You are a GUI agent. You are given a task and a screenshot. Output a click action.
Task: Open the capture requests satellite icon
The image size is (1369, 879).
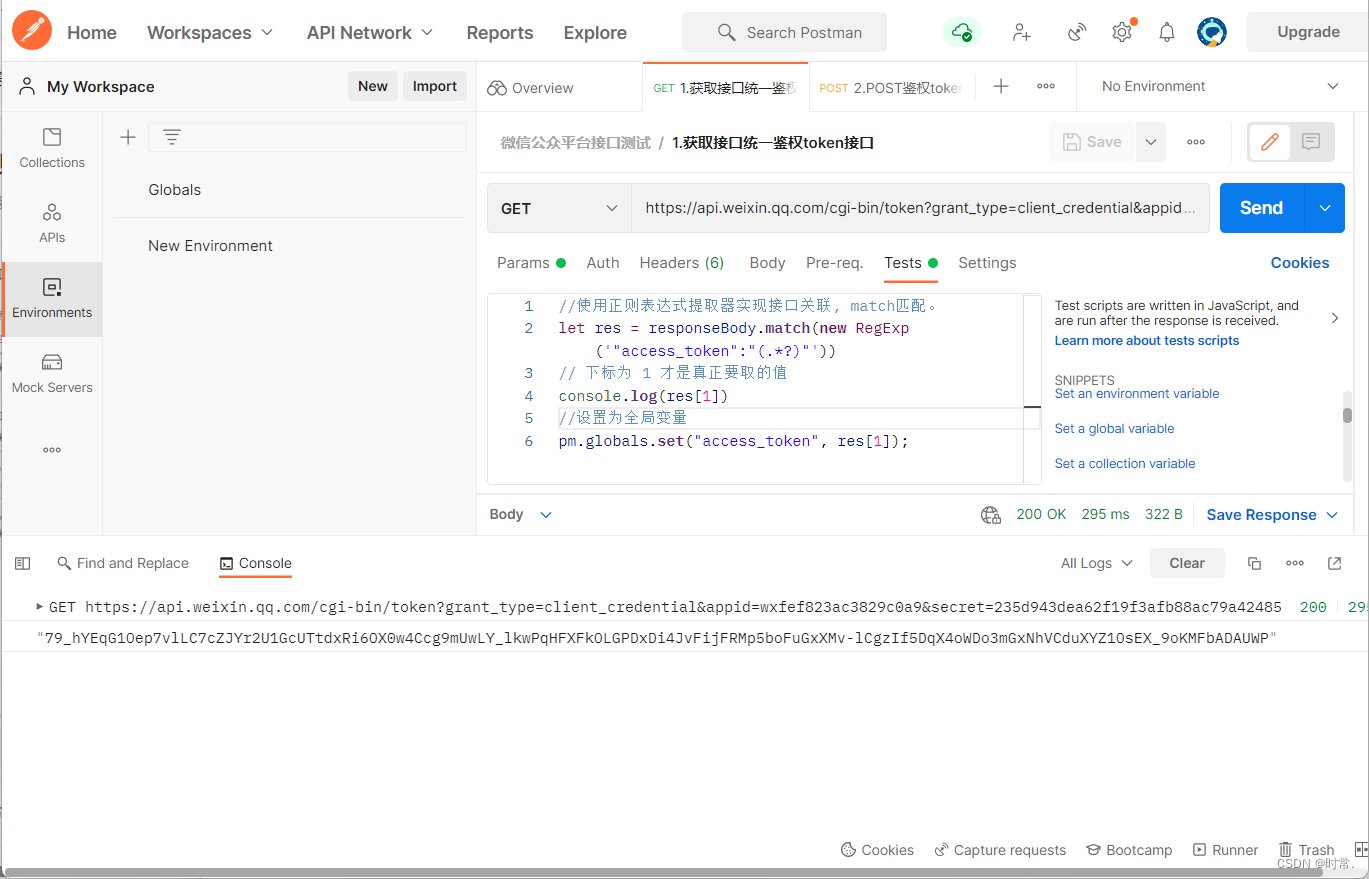1077,32
